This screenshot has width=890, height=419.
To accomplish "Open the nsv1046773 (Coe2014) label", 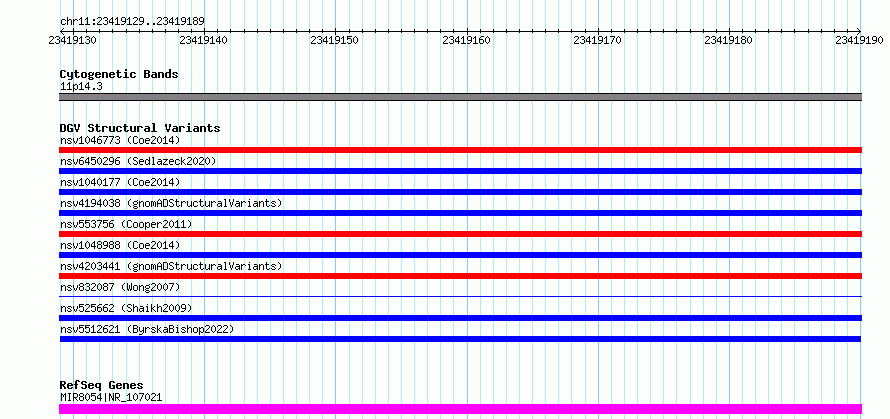I will (120, 140).
